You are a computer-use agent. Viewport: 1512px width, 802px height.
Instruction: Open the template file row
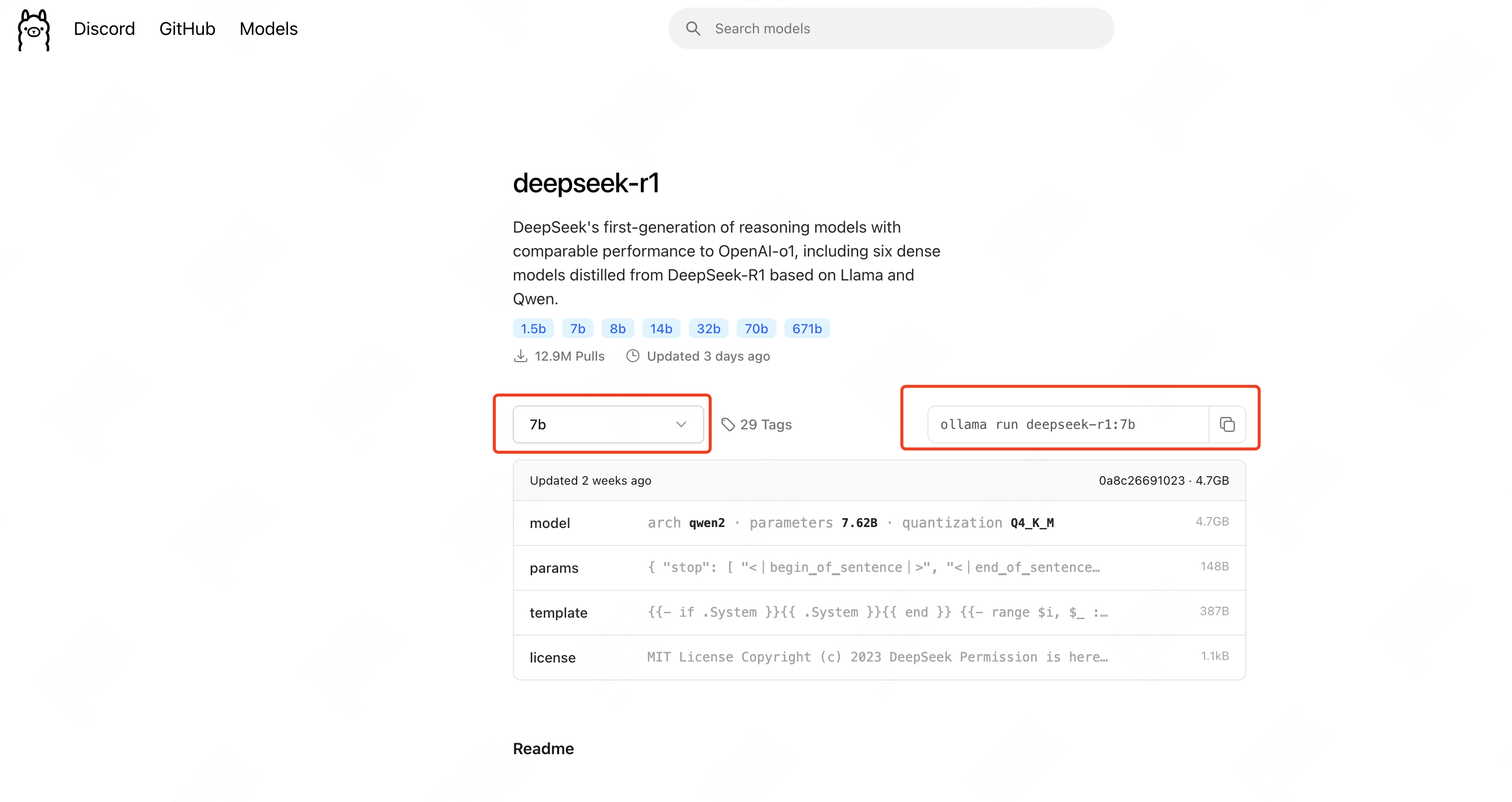pyautogui.click(x=879, y=613)
